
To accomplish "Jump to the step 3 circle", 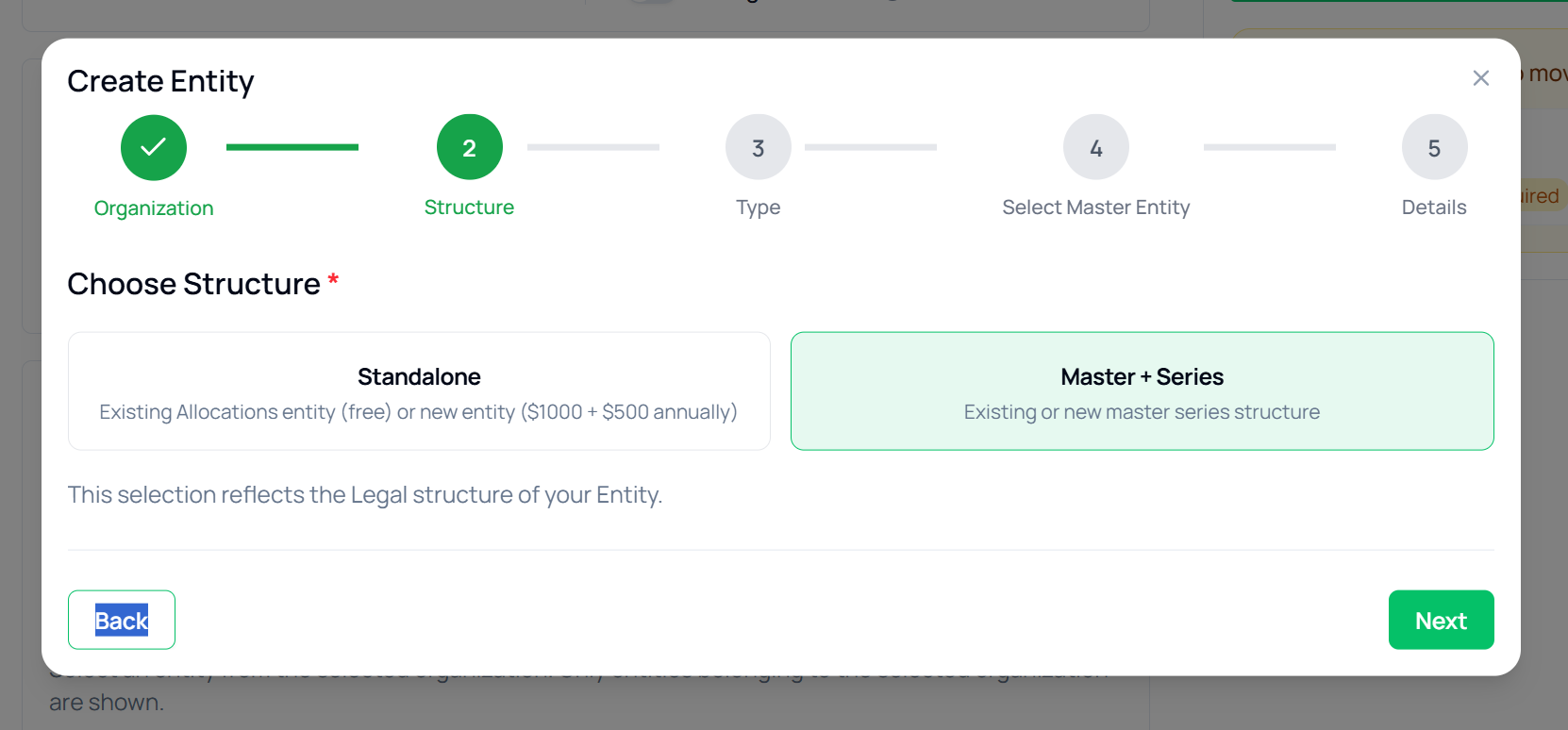I will pos(758,147).
